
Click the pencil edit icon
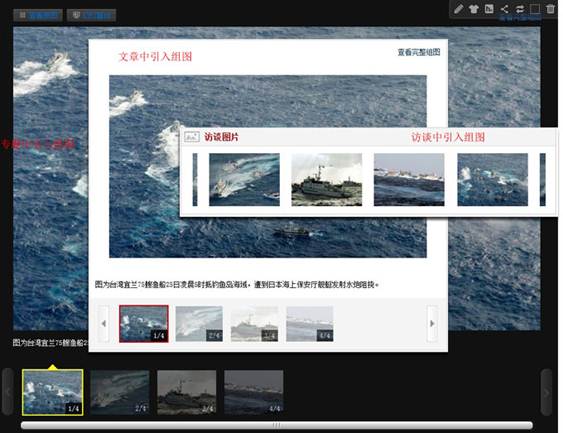click(x=458, y=9)
